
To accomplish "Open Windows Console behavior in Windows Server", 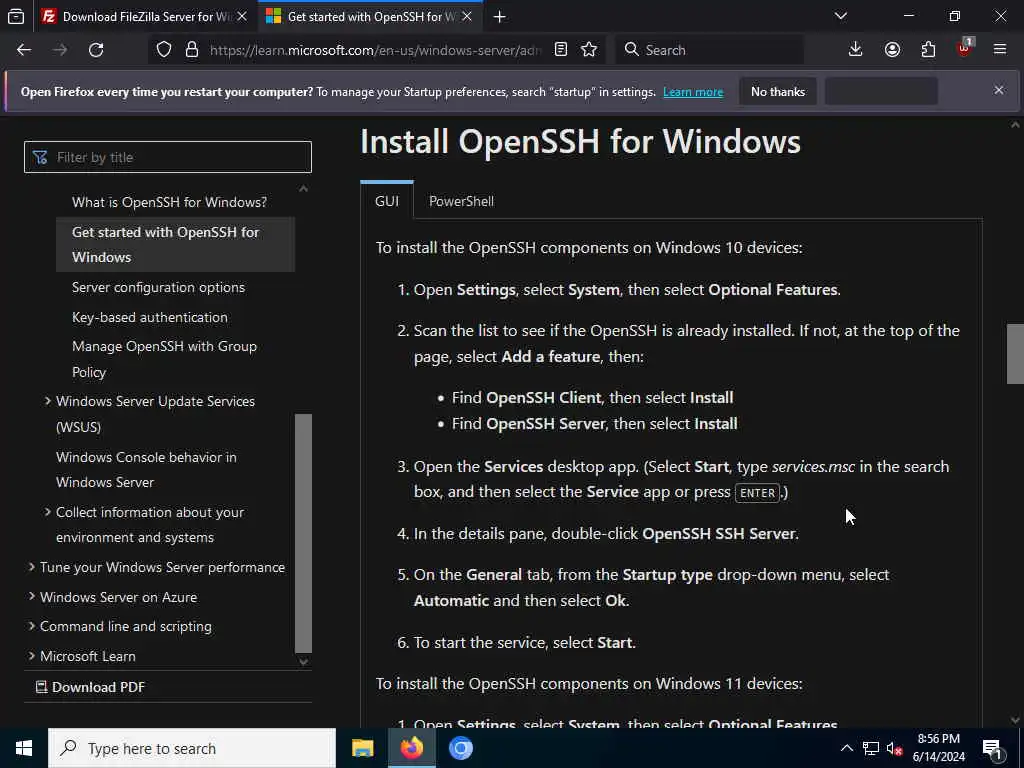I will click(x=146, y=470).
